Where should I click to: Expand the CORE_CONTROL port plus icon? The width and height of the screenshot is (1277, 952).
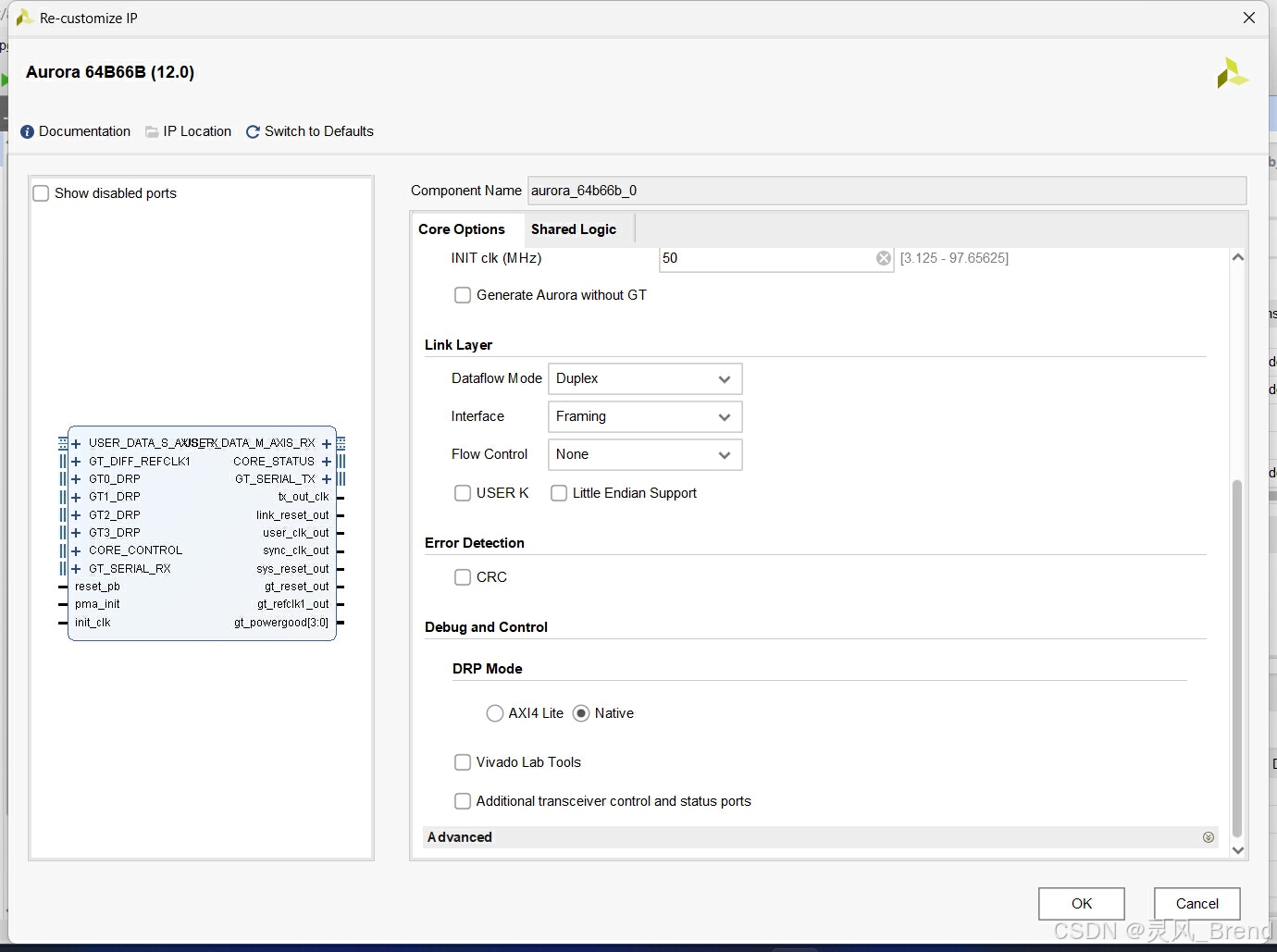tap(76, 550)
